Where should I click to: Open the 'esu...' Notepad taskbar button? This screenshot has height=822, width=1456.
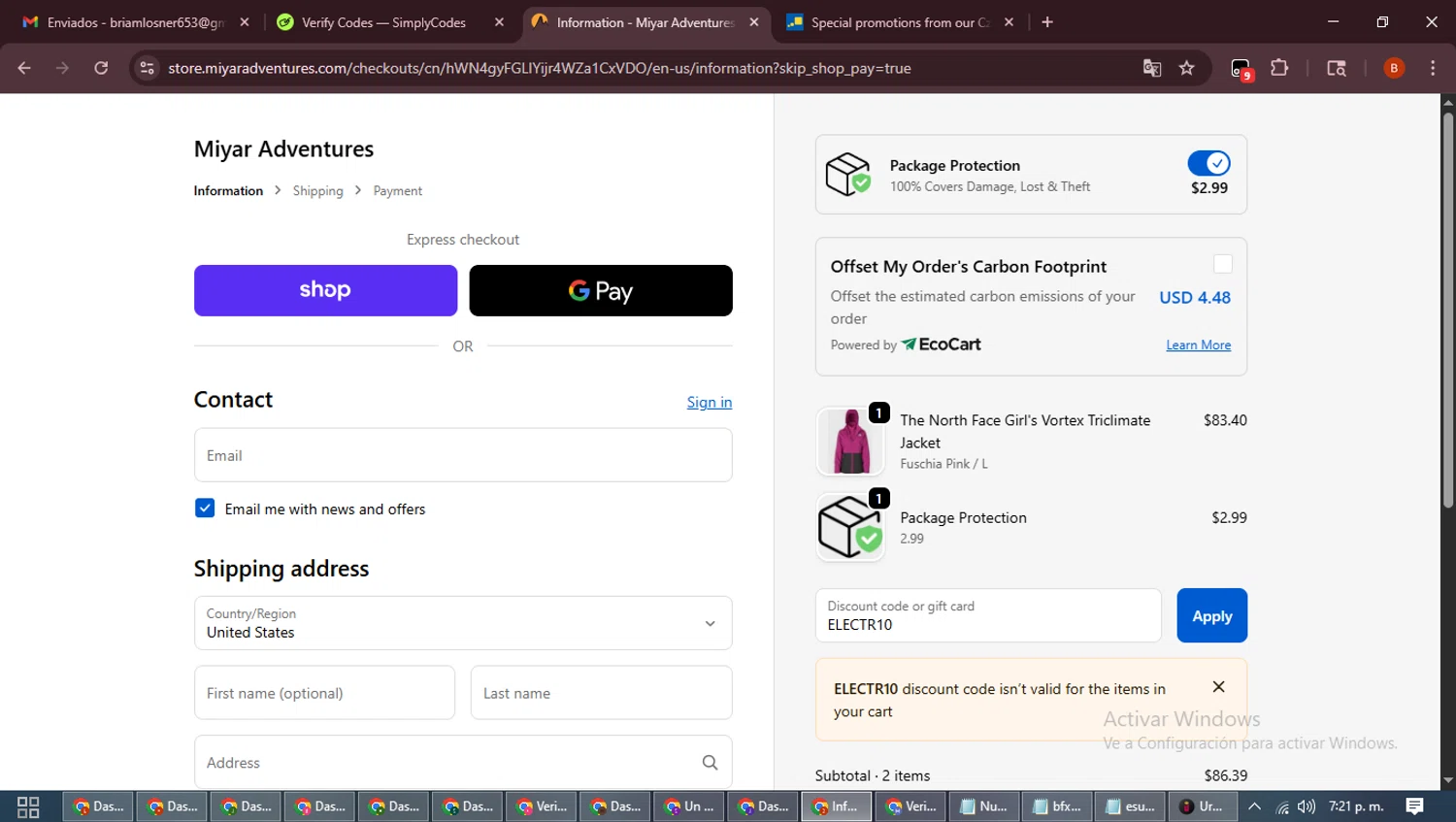[1131, 806]
